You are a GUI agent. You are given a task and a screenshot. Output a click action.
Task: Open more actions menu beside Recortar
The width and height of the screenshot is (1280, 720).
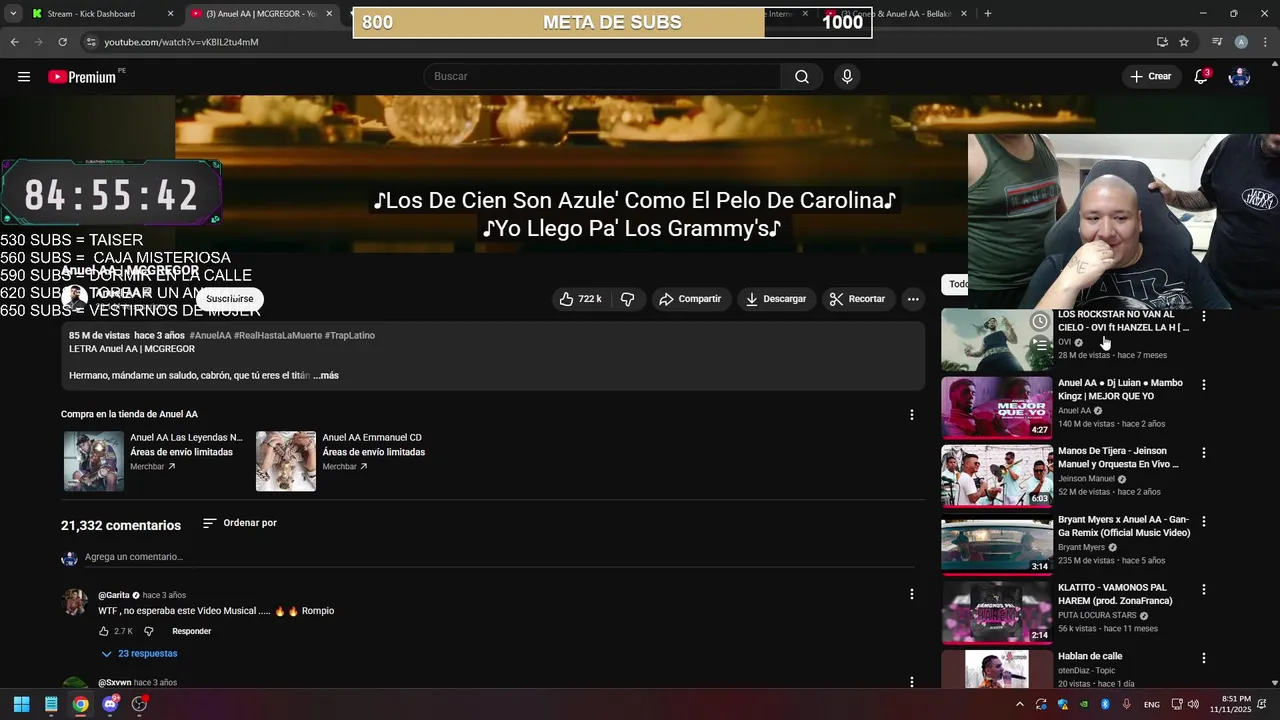click(912, 299)
